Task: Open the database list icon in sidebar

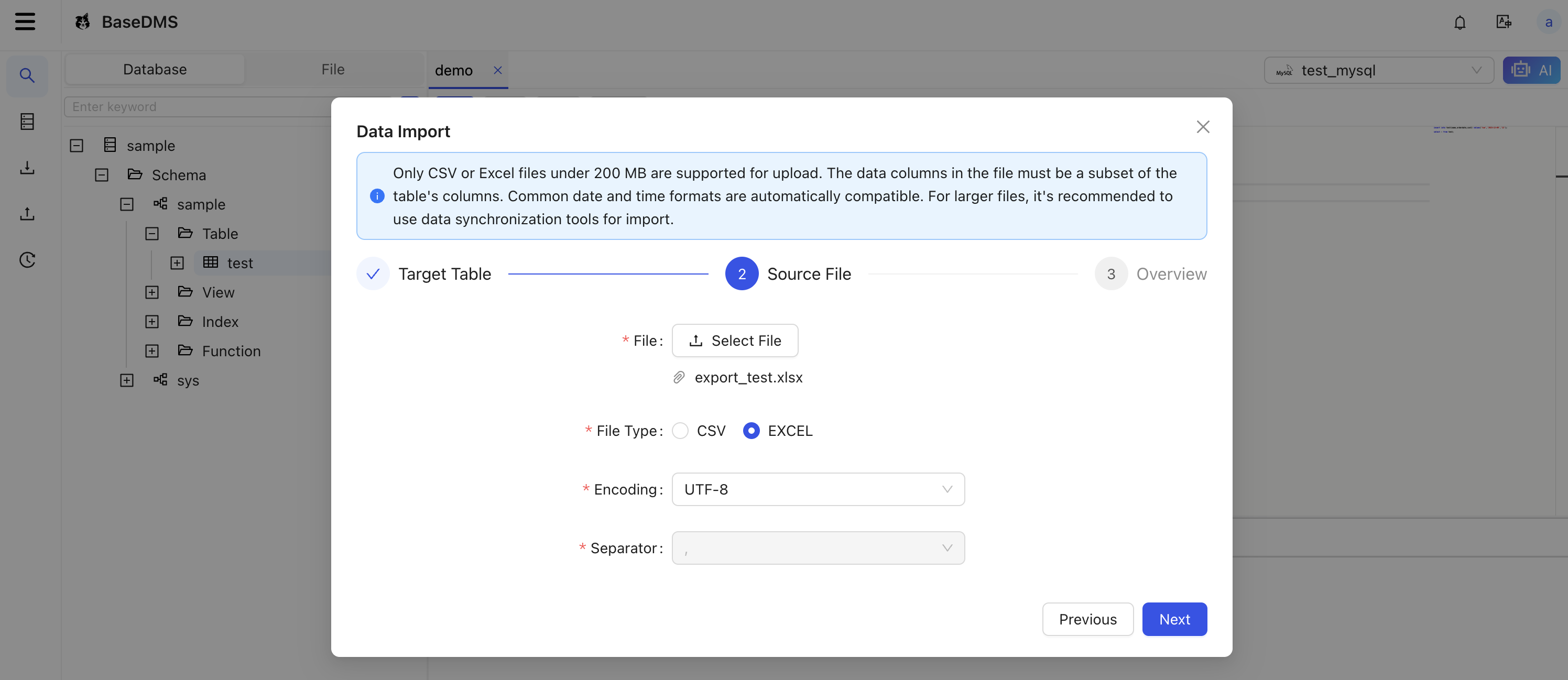Action: 27,122
